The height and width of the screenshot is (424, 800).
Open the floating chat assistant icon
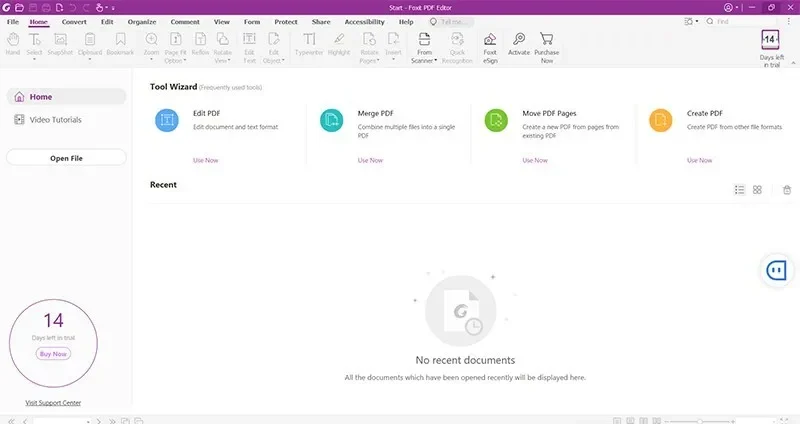point(777,270)
